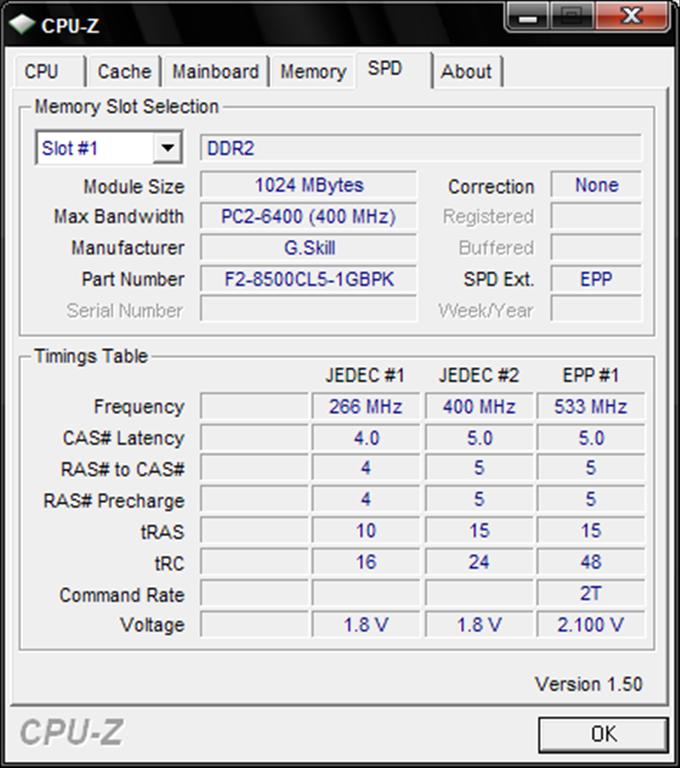The width and height of the screenshot is (680, 768).
Task: Click the G.Skill manufacturer value
Action: (x=309, y=248)
